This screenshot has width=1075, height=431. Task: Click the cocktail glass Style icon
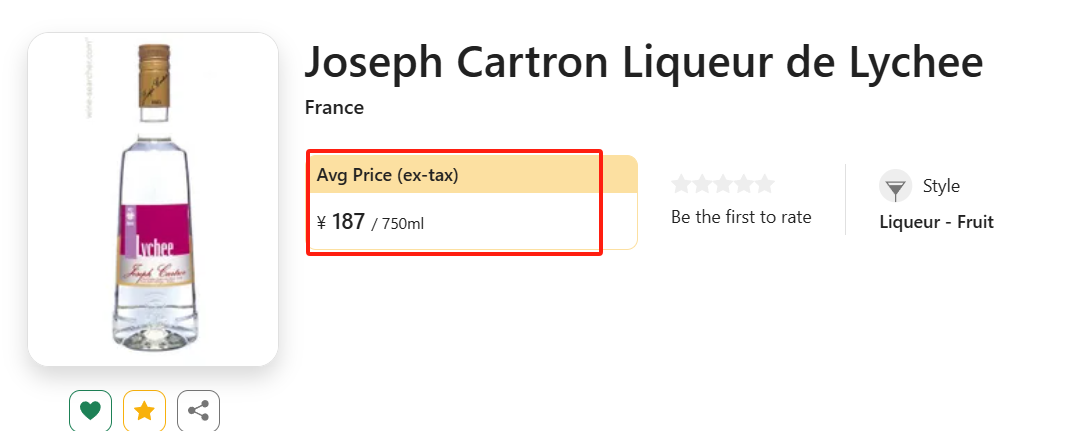[895, 186]
